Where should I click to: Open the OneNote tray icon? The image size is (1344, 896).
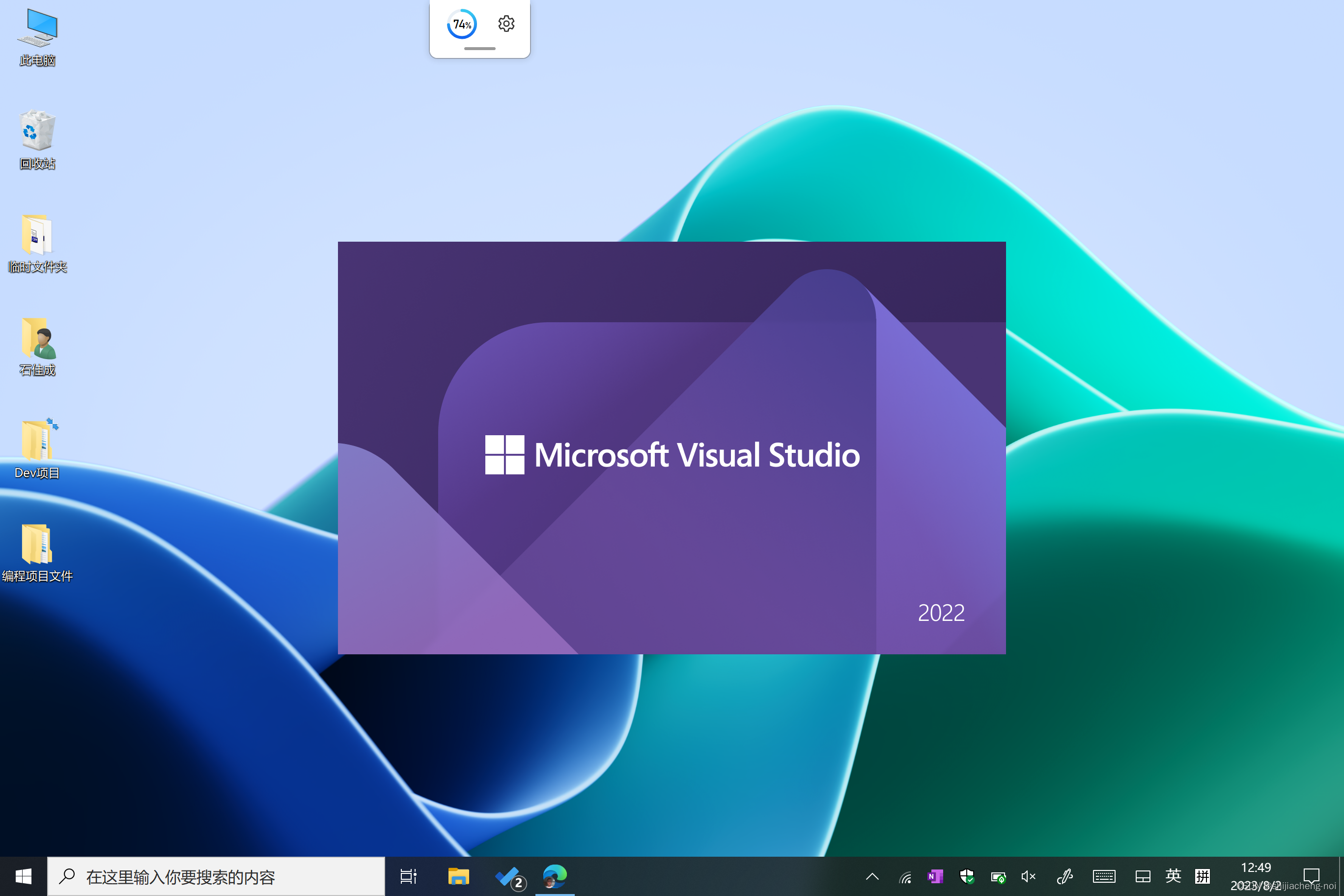pyautogui.click(x=935, y=876)
